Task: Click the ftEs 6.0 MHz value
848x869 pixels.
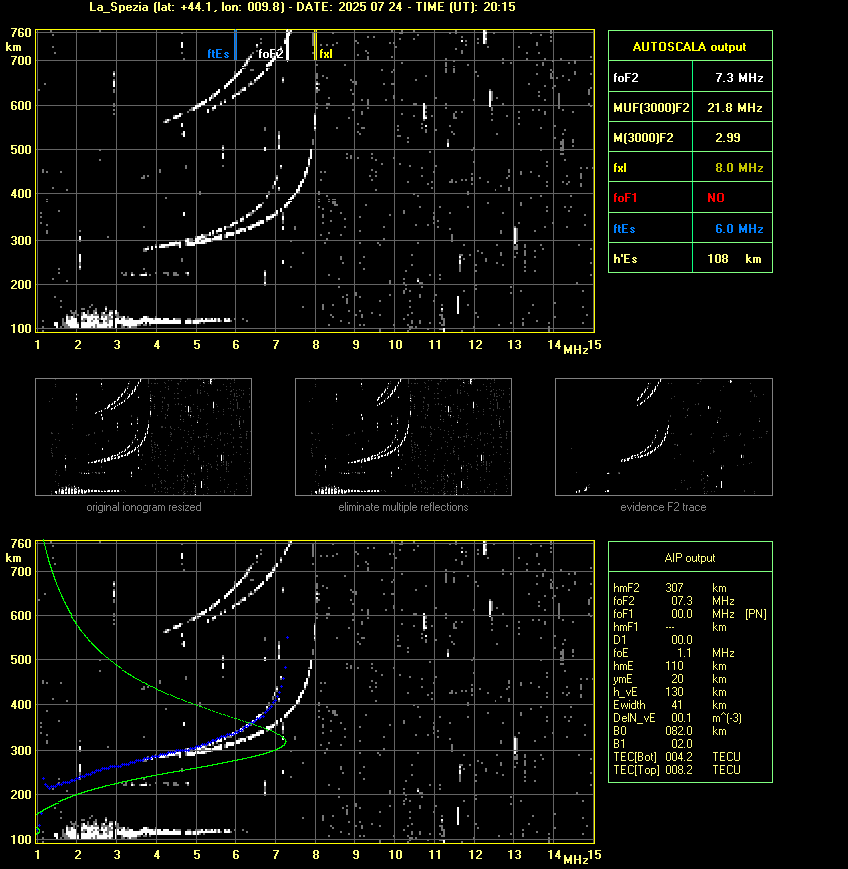Action: 739,228
